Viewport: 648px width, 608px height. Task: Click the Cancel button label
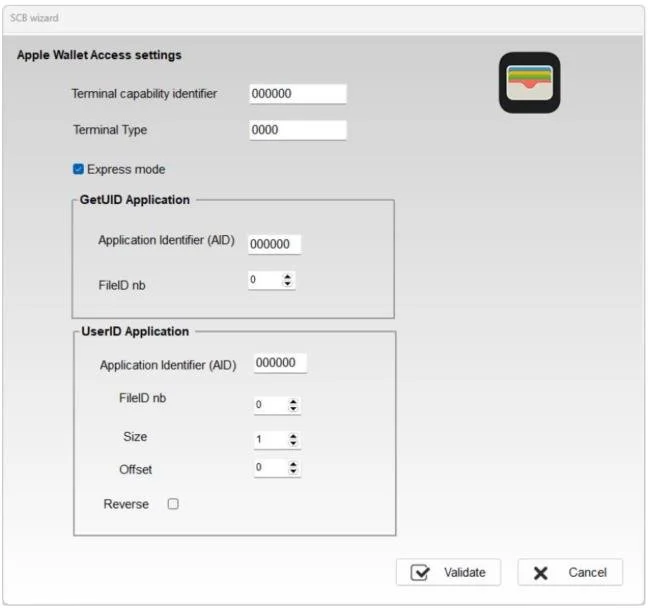pos(587,572)
